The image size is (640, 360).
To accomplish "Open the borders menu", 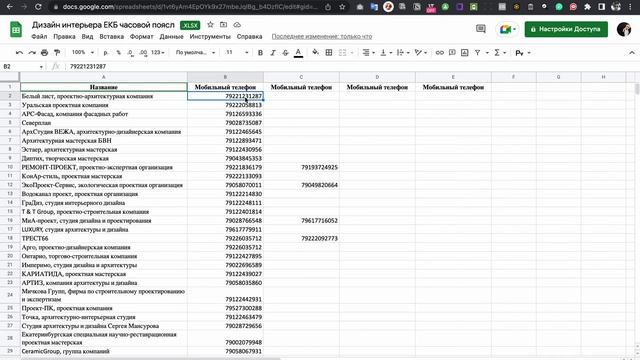I will (329, 53).
